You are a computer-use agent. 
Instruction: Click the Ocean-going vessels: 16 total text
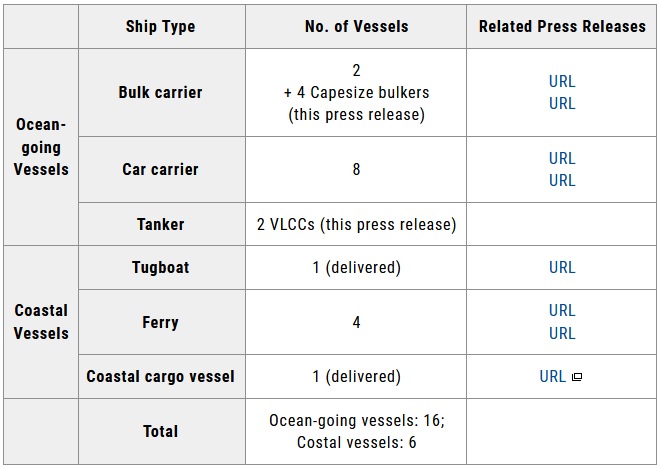tap(356, 421)
